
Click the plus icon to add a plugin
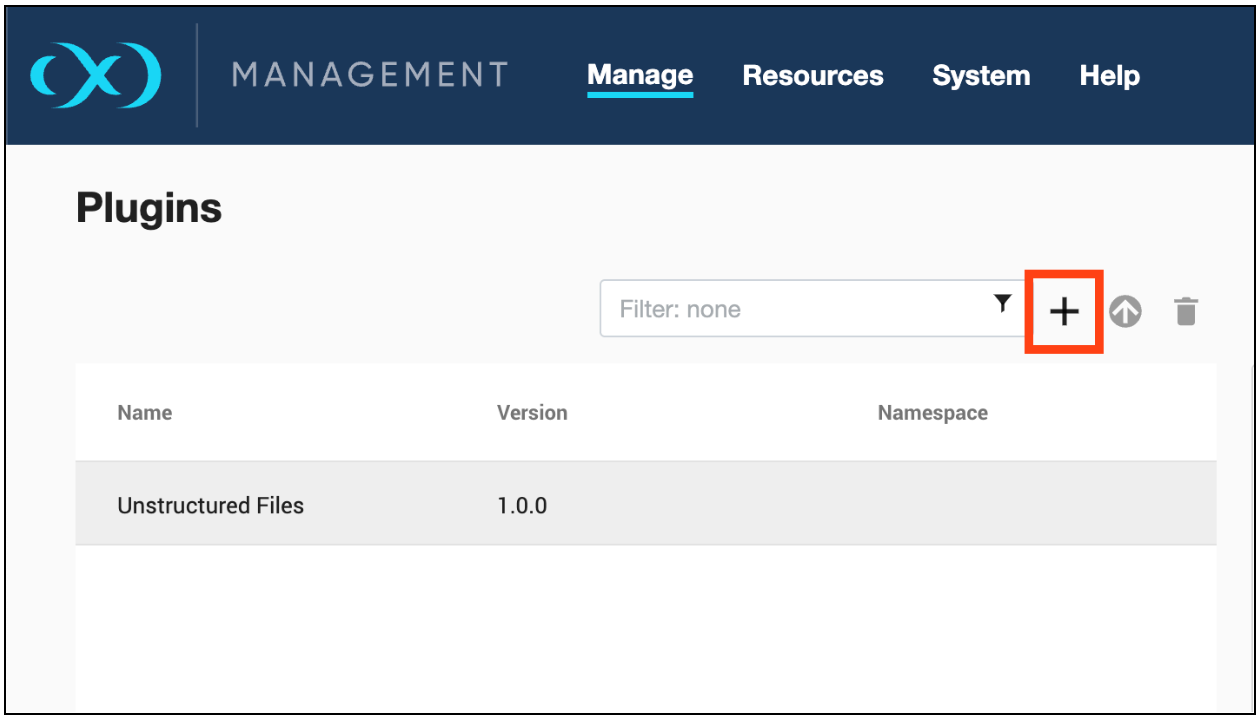tap(1064, 312)
